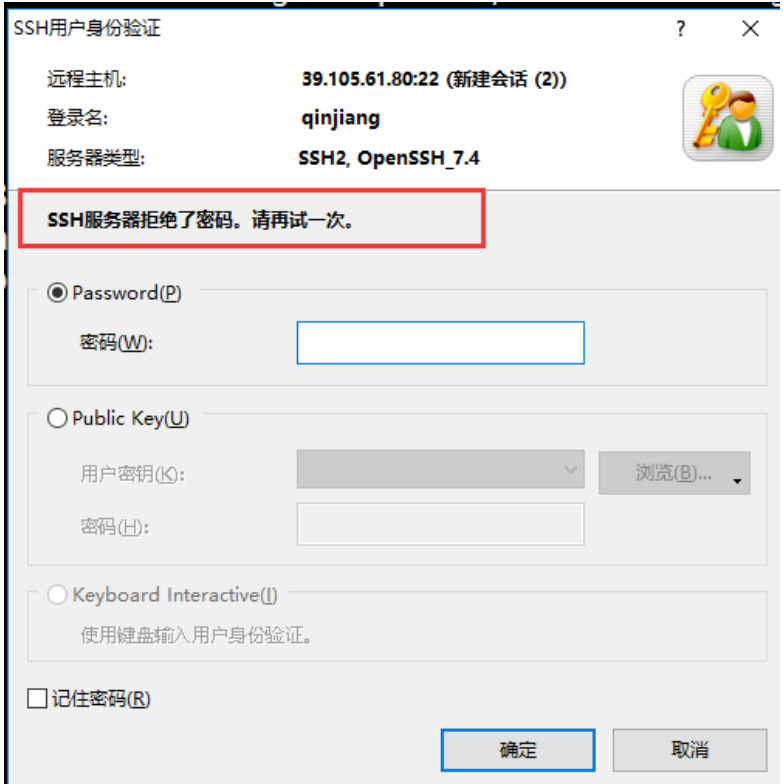Focus the 密码(W) password input field

440,343
